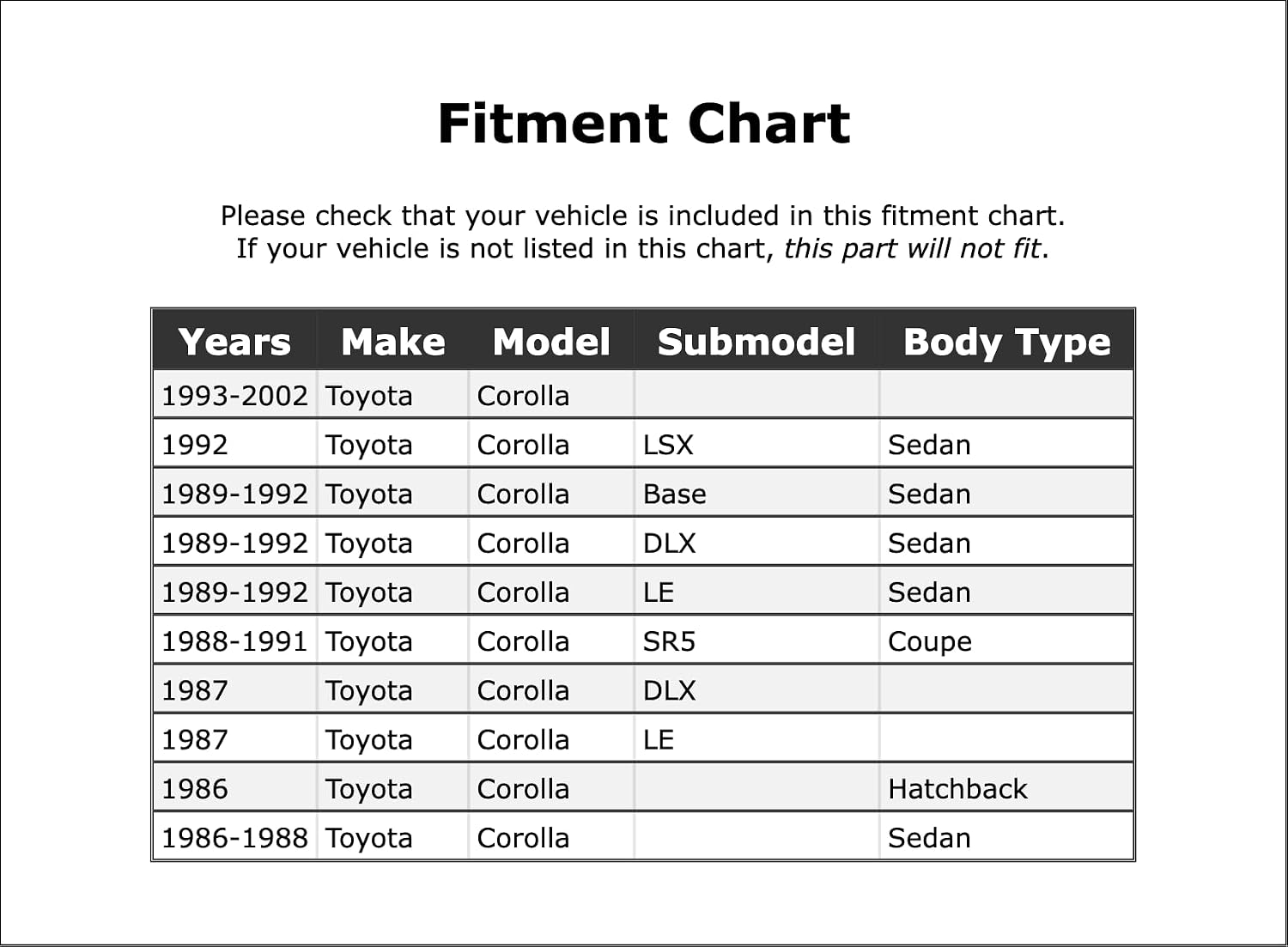
Task: Select the SR5 submodel cell
Action: (x=756, y=640)
